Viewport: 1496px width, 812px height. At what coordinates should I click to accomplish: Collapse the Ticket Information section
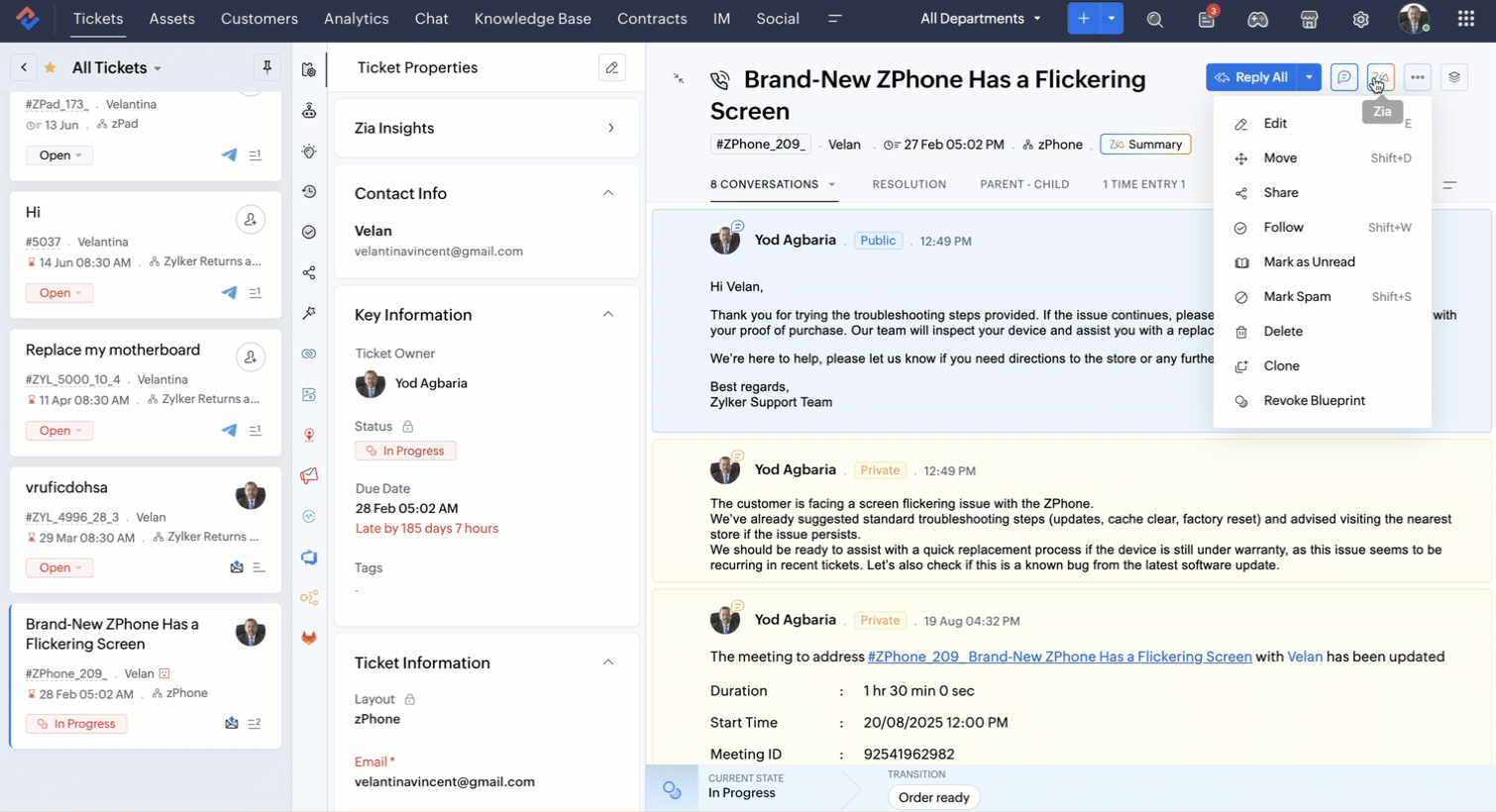tap(608, 662)
